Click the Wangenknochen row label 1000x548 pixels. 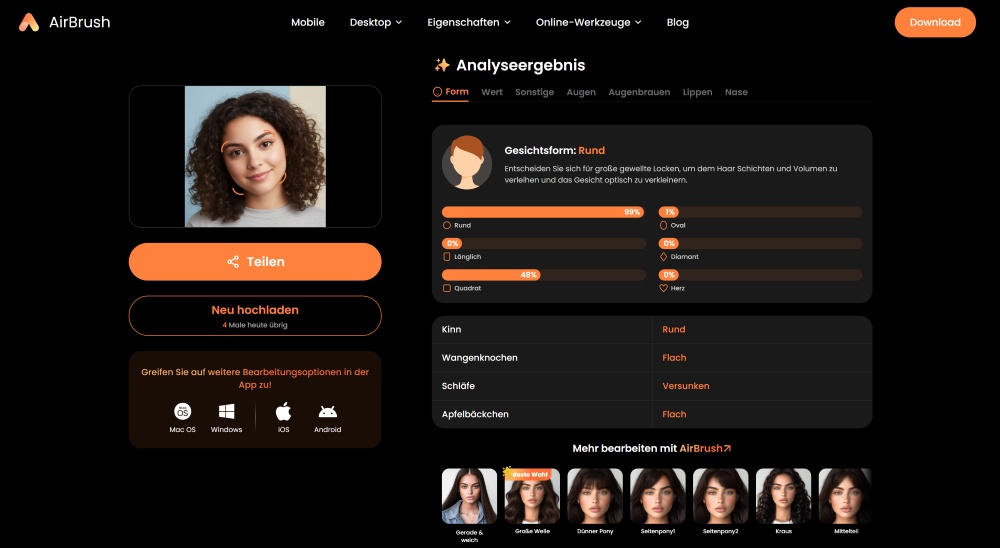tap(480, 358)
